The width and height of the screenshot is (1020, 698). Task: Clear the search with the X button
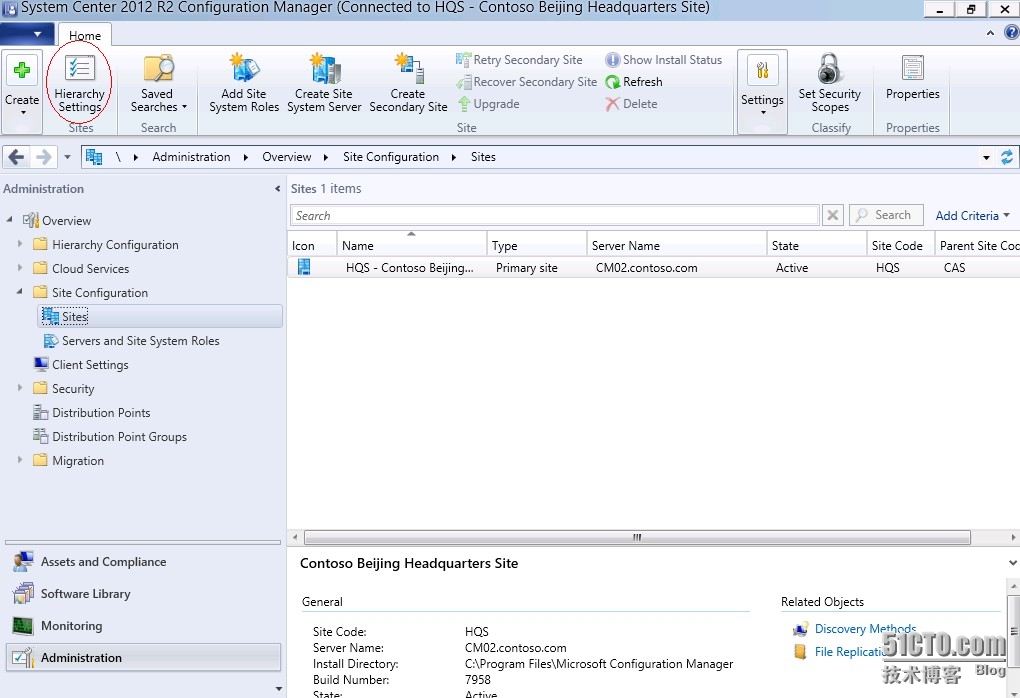click(x=833, y=215)
